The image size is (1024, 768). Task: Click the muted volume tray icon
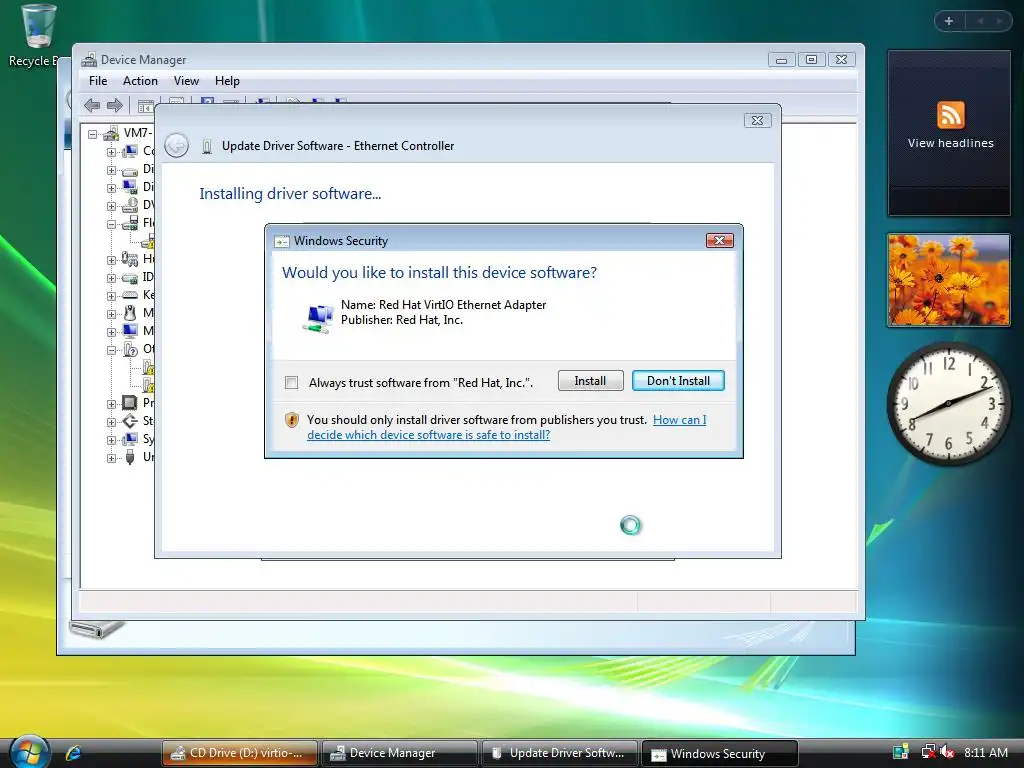(946, 752)
